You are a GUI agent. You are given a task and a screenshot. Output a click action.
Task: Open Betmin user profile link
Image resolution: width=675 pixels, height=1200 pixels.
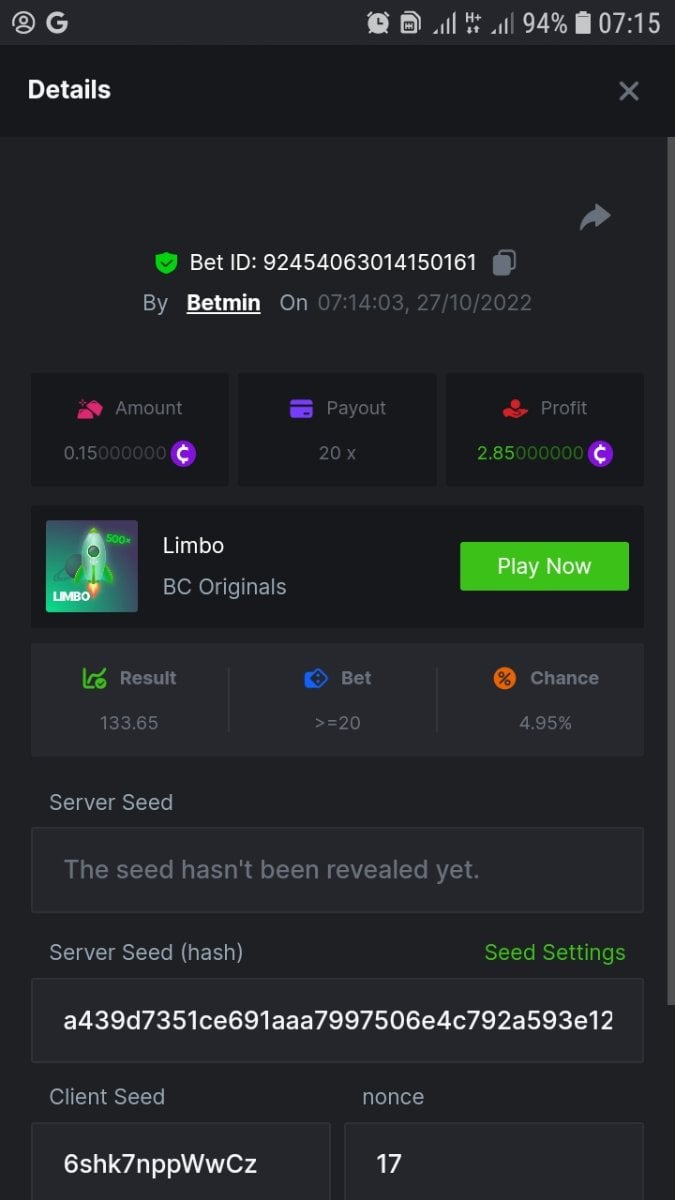pyautogui.click(x=223, y=303)
